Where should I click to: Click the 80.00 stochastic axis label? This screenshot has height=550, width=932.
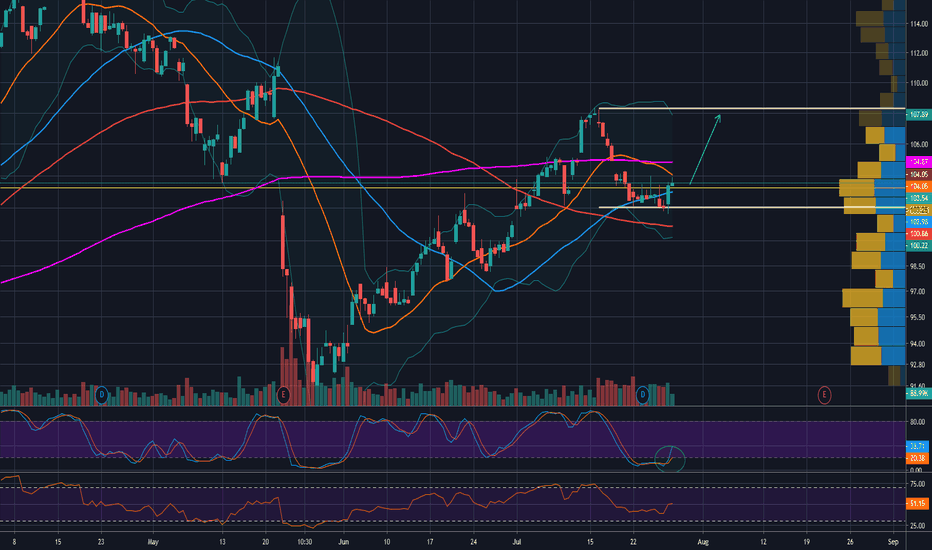917,422
